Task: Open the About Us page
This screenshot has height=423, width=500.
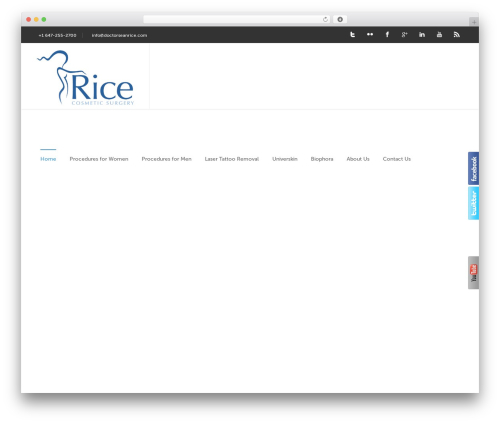Action: click(358, 159)
